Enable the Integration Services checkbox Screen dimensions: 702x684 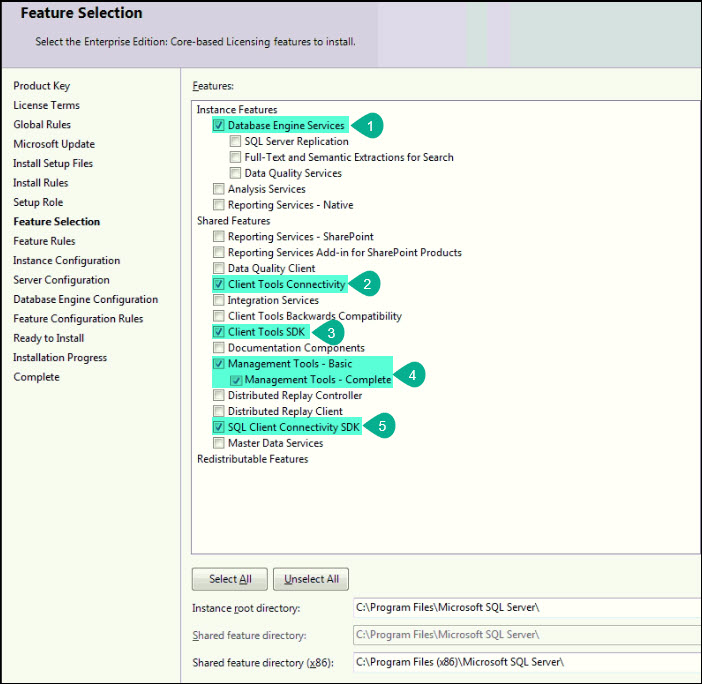pos(218,300)
